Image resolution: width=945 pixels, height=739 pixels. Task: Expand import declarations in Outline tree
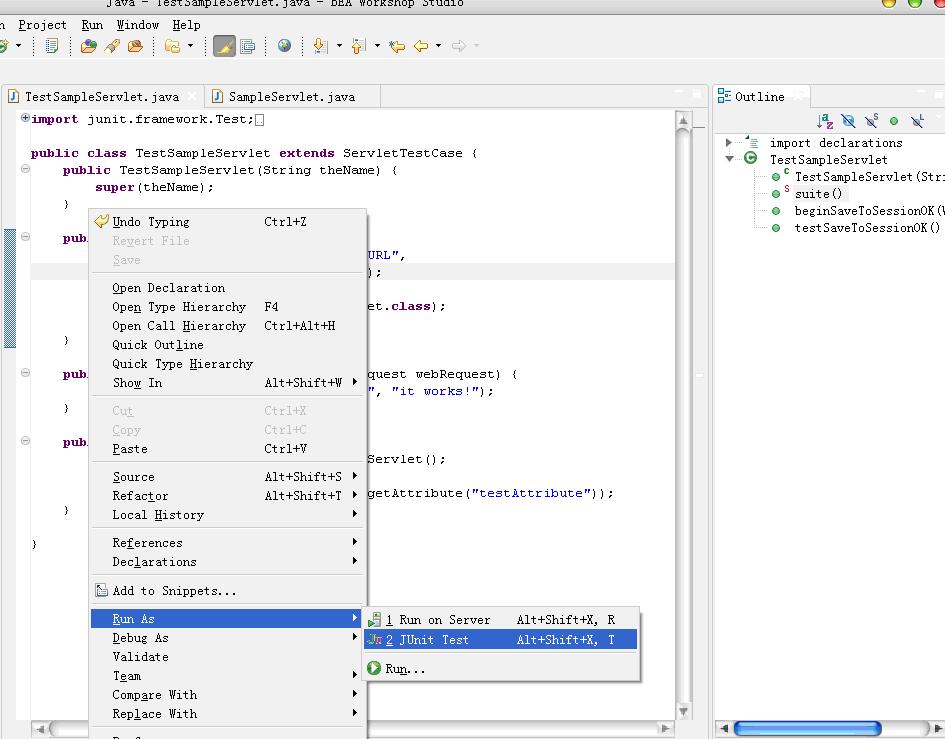click(728, 143)
